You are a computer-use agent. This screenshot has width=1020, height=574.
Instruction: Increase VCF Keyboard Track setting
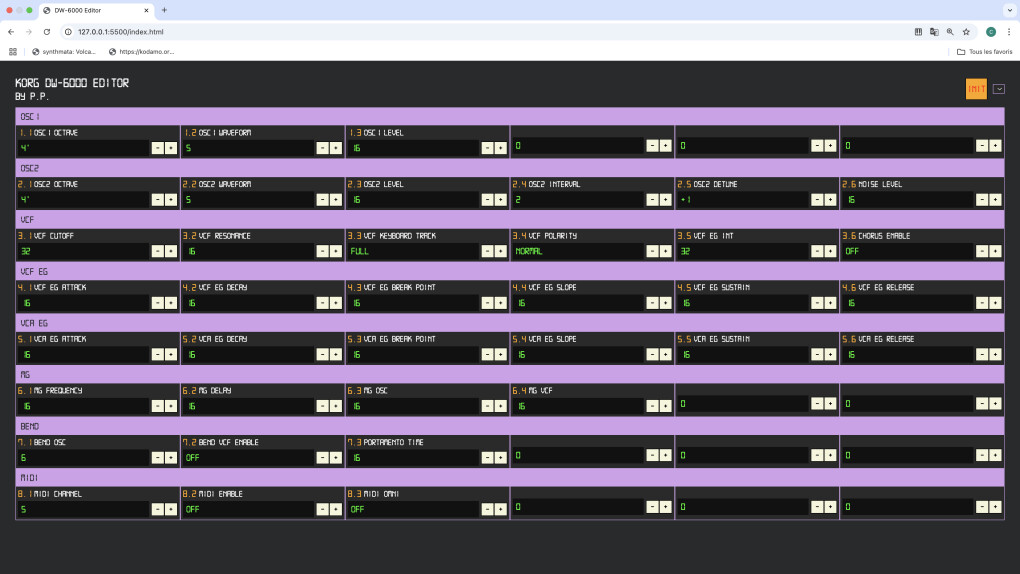click(501, 251)
